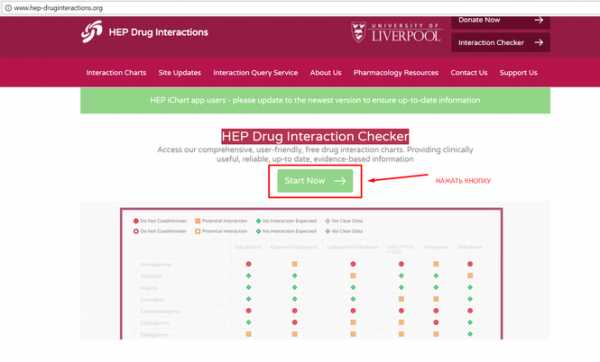600x362 pixels.
Task: Click the Start Now button
Action: tap(315, 181)
